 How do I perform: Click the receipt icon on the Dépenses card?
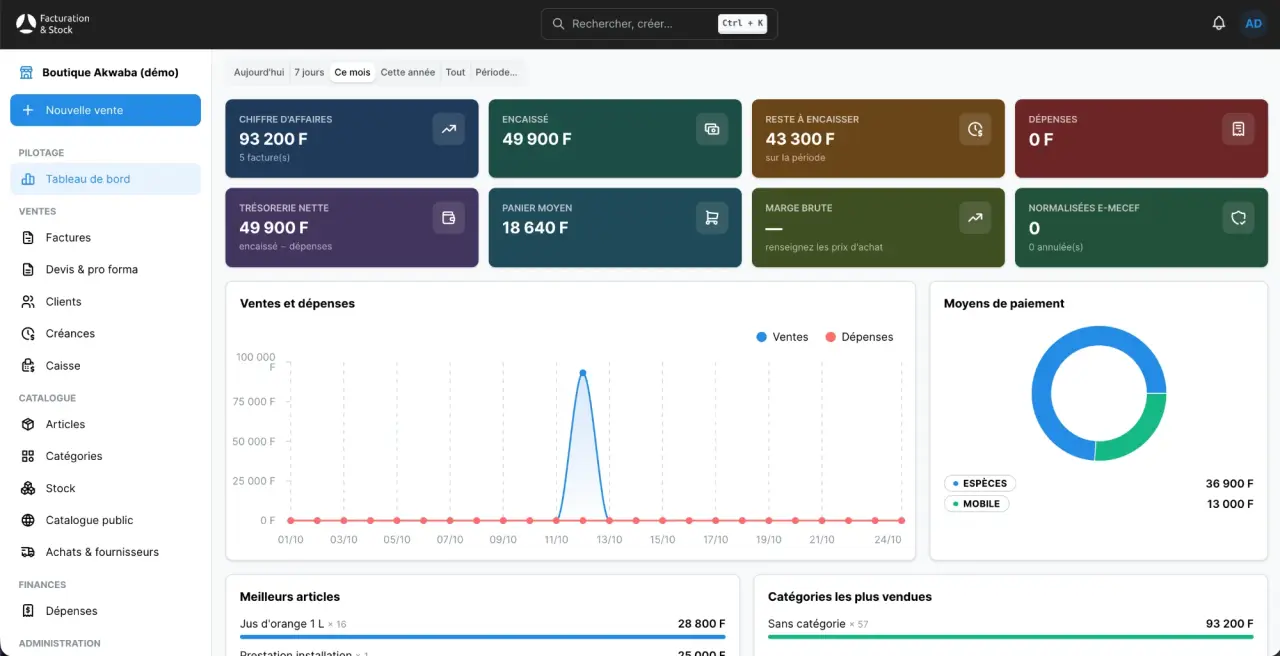1238,129
